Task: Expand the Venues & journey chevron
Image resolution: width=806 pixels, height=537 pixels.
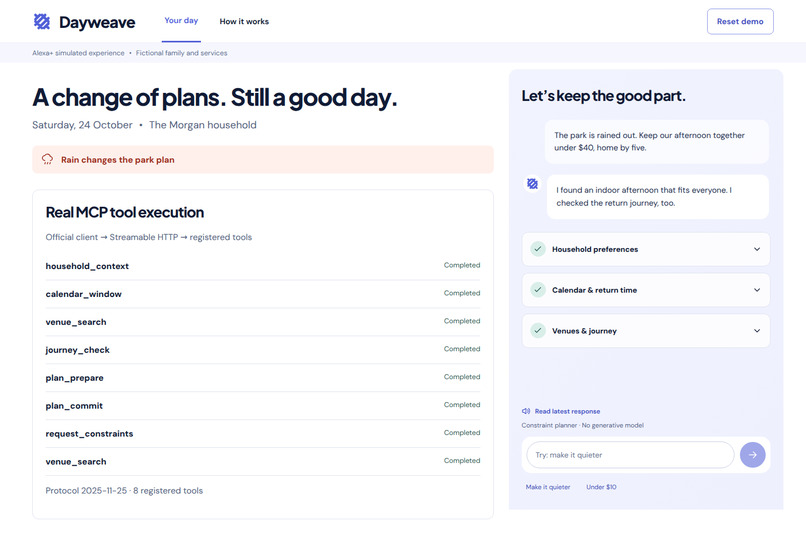Action: tap(757, 330)
